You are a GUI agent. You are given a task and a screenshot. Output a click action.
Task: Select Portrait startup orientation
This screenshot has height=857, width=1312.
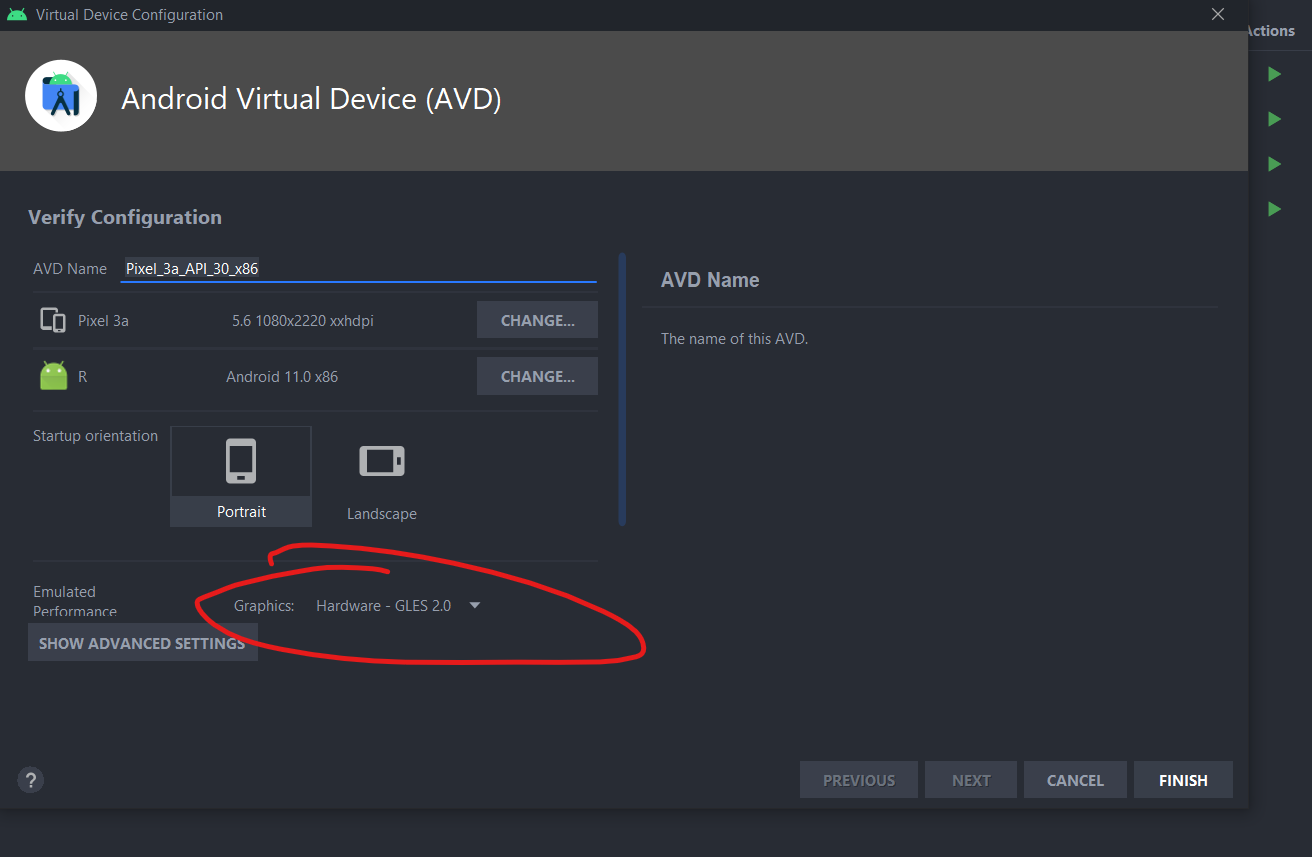(241, 476)
